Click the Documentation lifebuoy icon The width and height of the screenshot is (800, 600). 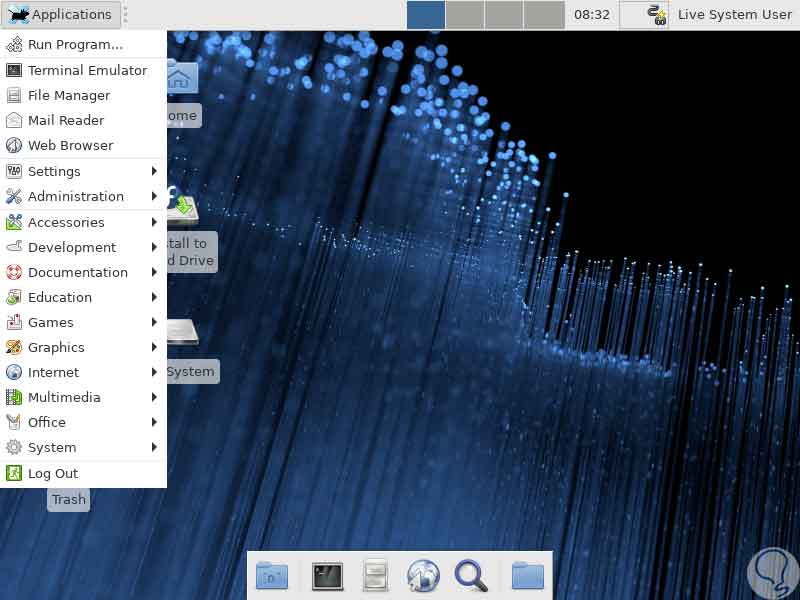14,272
